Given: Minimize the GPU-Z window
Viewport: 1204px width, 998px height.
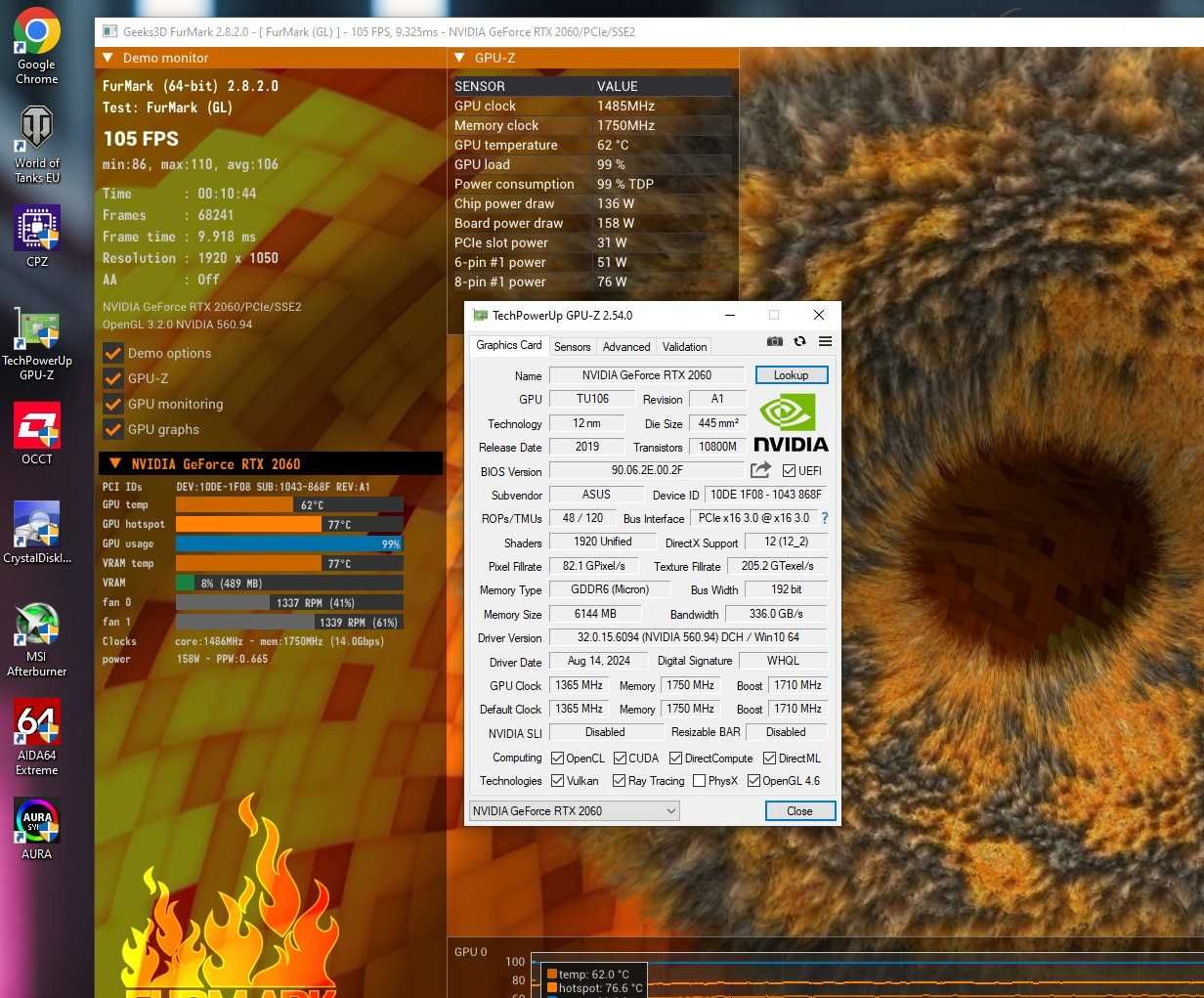Looking at the screenshot, I should click(x=730, y=315).
